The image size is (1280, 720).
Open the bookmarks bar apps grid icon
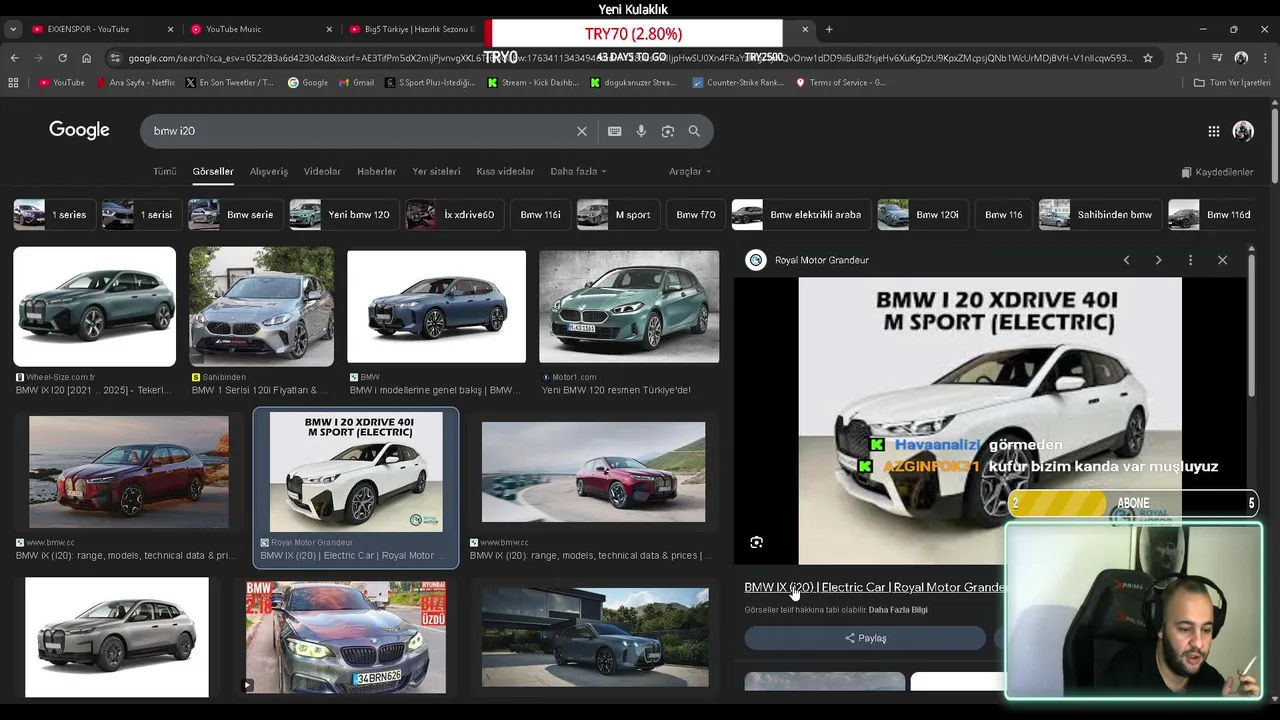click(x=13, y=83)
